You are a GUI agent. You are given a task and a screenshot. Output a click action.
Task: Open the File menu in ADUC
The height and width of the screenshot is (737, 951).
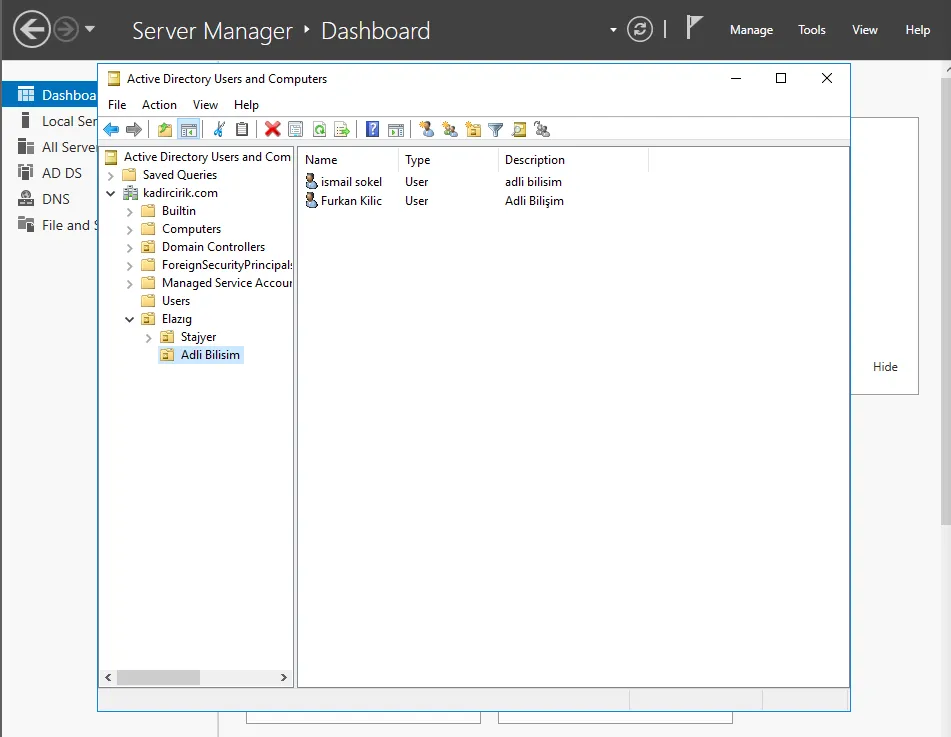click(117, 104)
